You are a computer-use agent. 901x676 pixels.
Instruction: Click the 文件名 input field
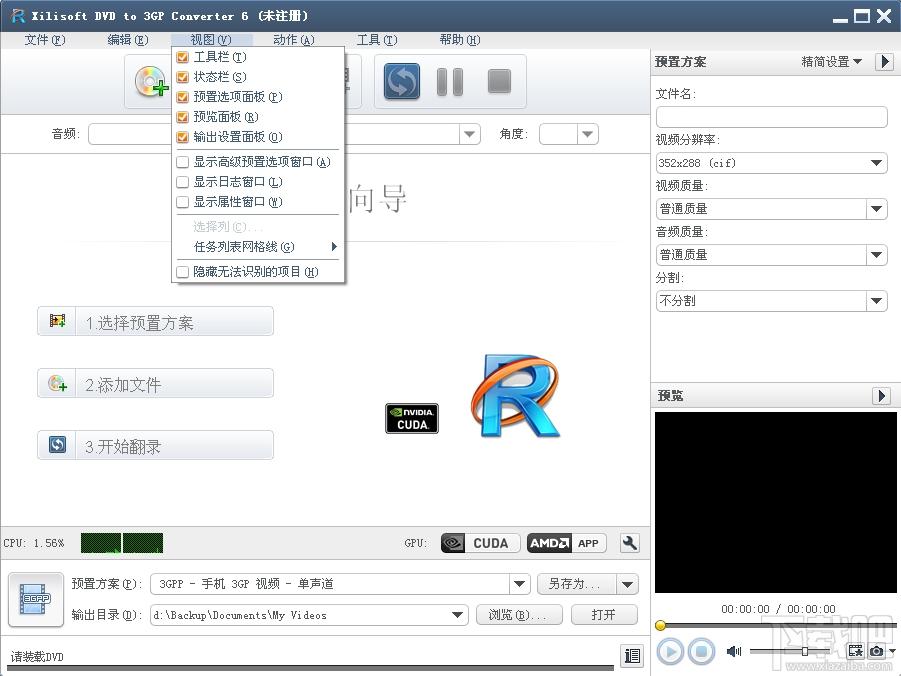(771, 117)
